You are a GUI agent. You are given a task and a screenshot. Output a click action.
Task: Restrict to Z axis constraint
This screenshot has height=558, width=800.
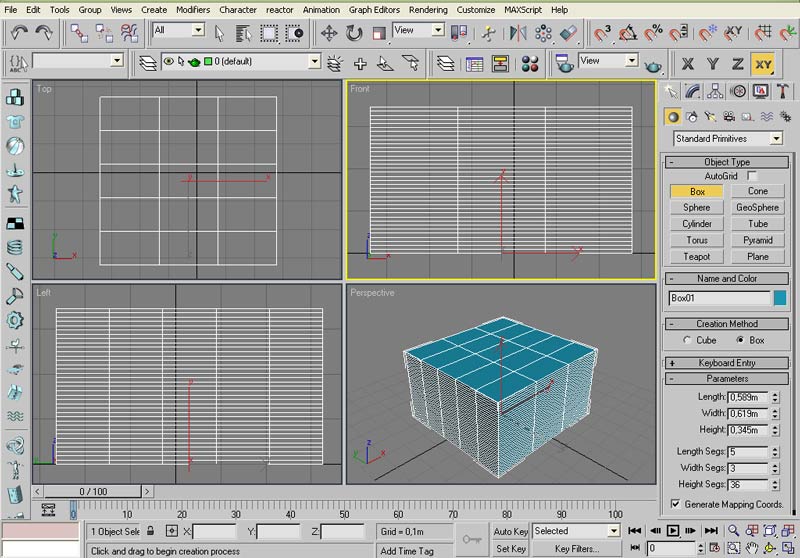(738, 64)
